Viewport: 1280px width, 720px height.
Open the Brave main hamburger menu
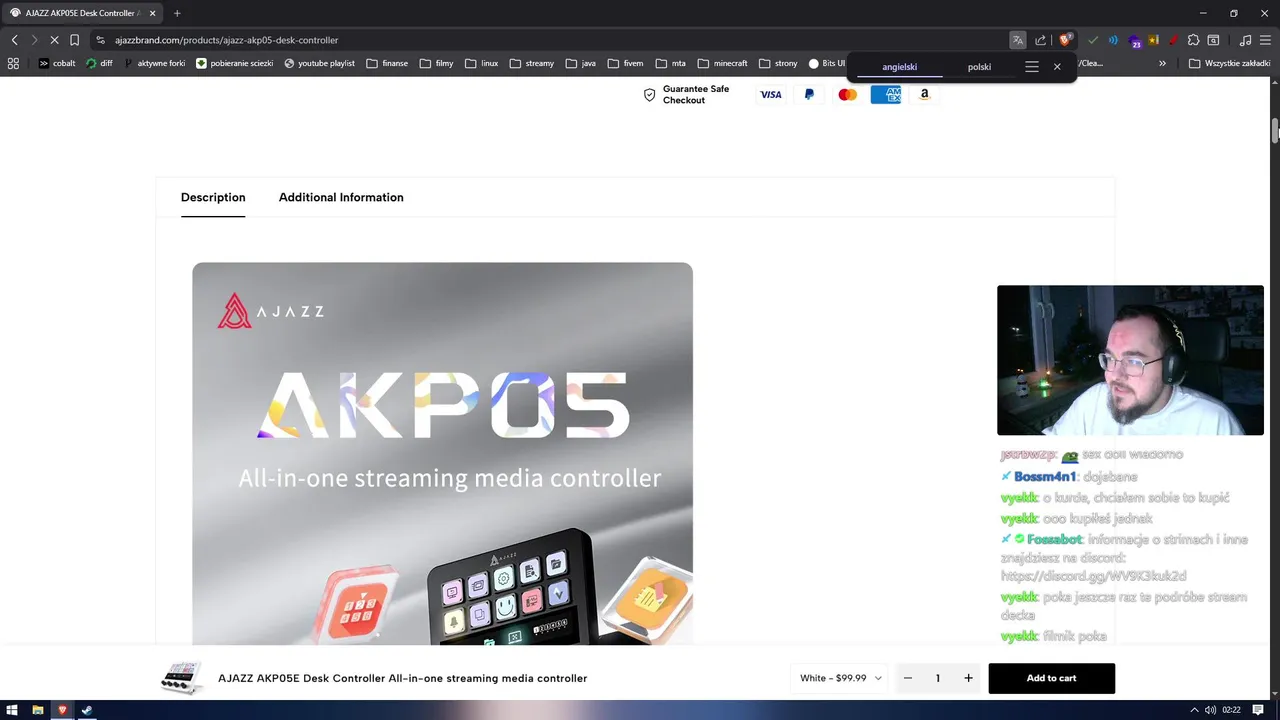coord(1265,40)
